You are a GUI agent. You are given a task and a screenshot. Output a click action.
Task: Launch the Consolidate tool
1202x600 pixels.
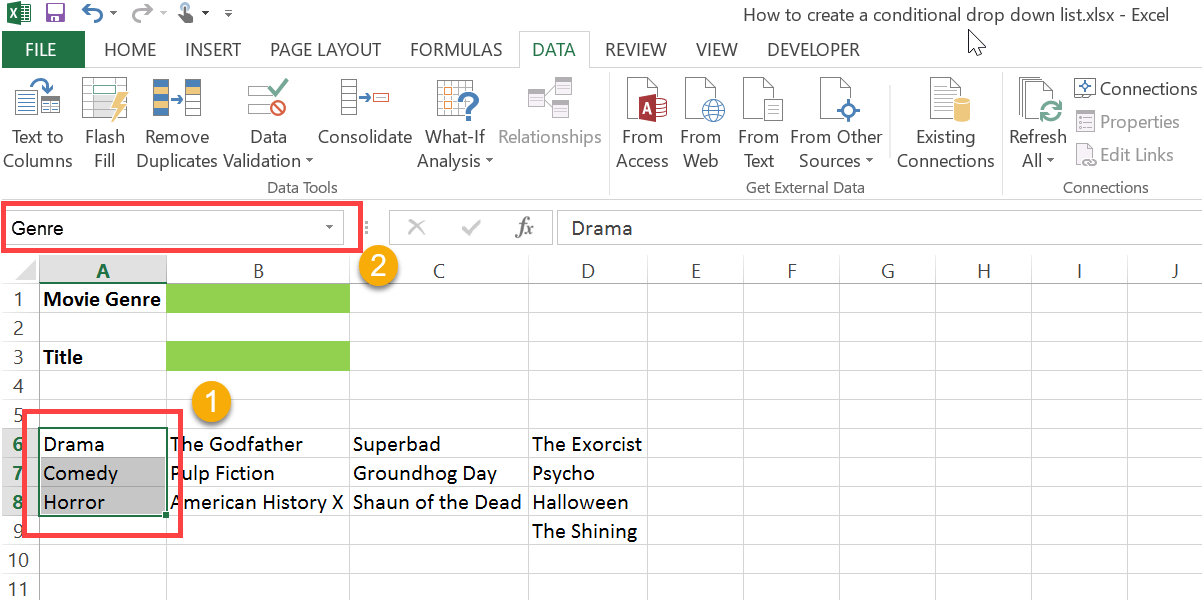click(364, 120)
